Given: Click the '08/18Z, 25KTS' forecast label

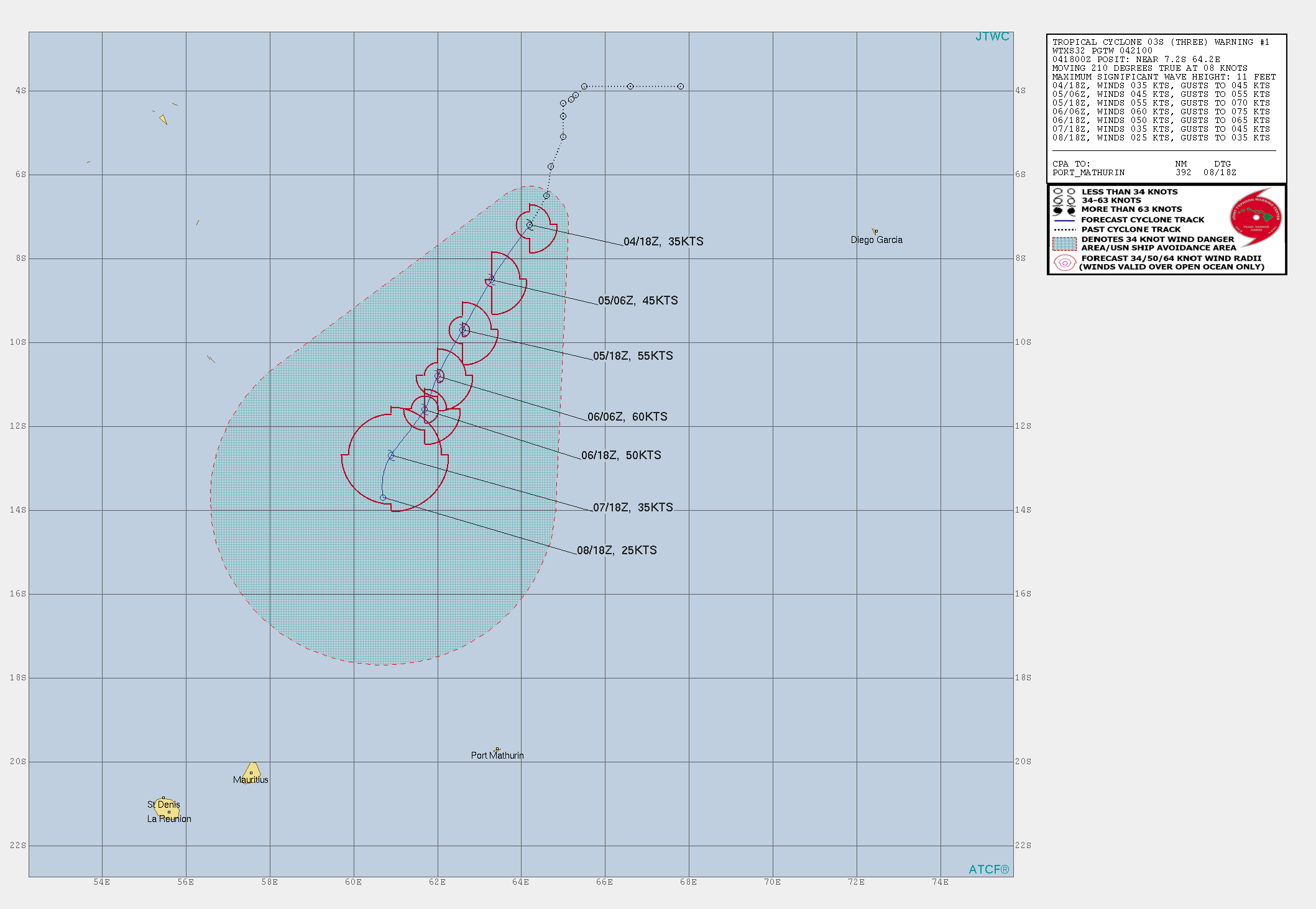Looking at the screenshot, I should (617, 550).
